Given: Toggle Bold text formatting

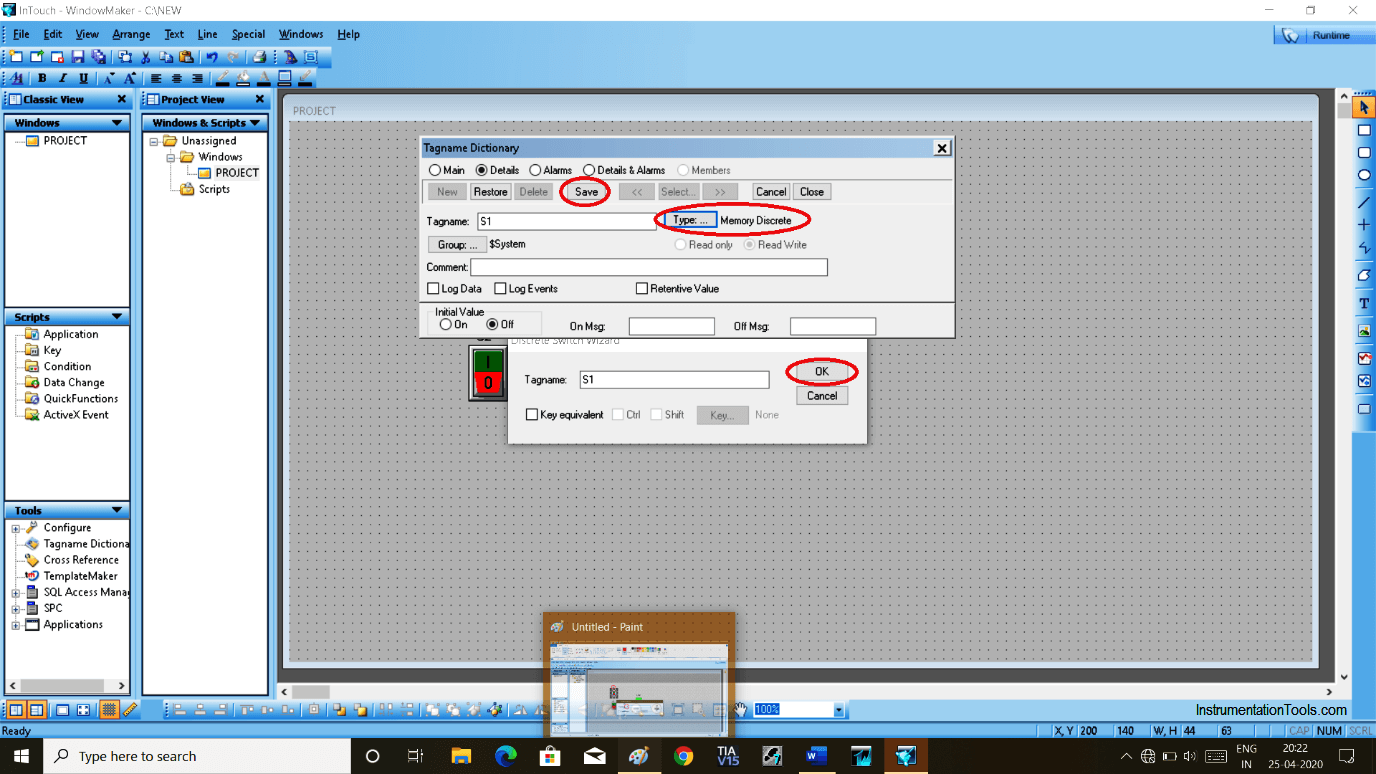Looking at the screenshot, I should click(x=42, y=78).
